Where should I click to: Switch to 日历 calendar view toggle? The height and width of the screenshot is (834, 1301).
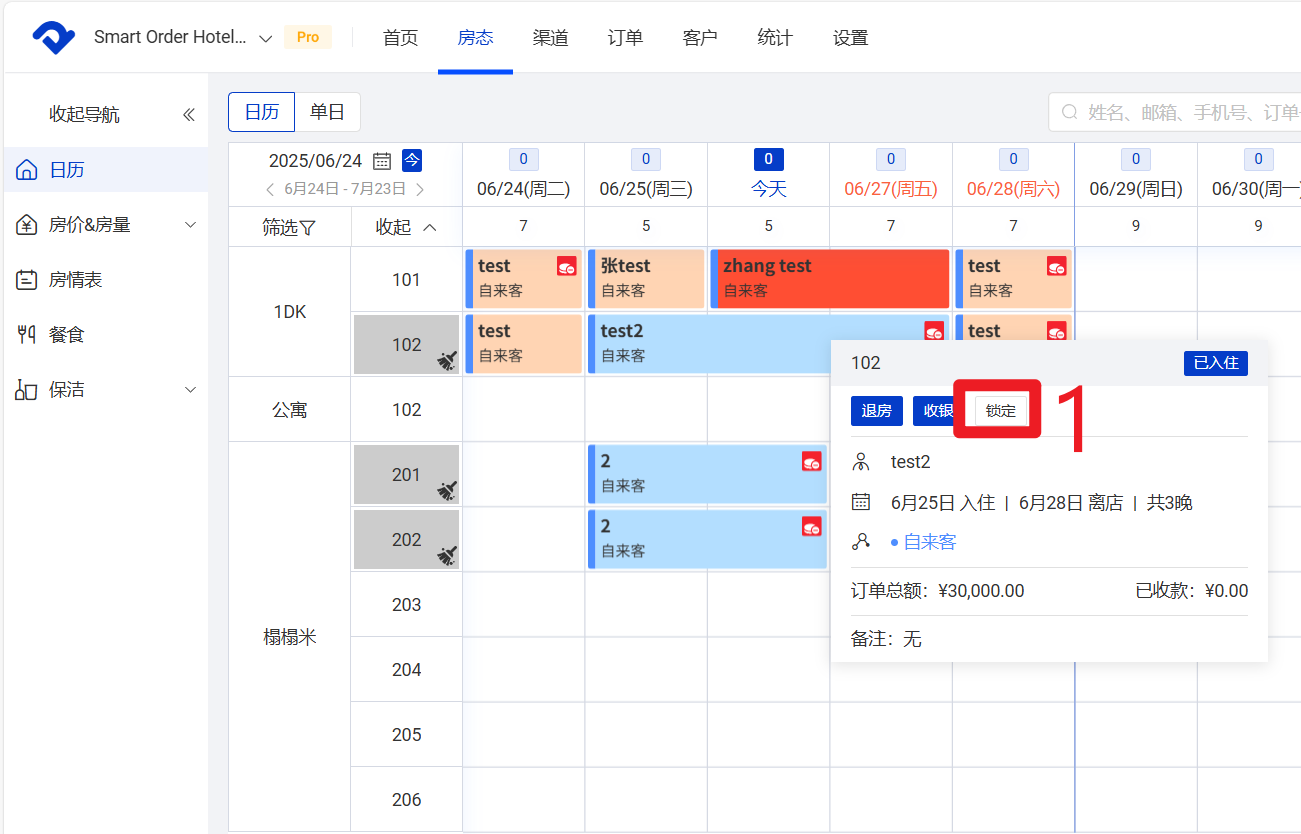(262, 112)
